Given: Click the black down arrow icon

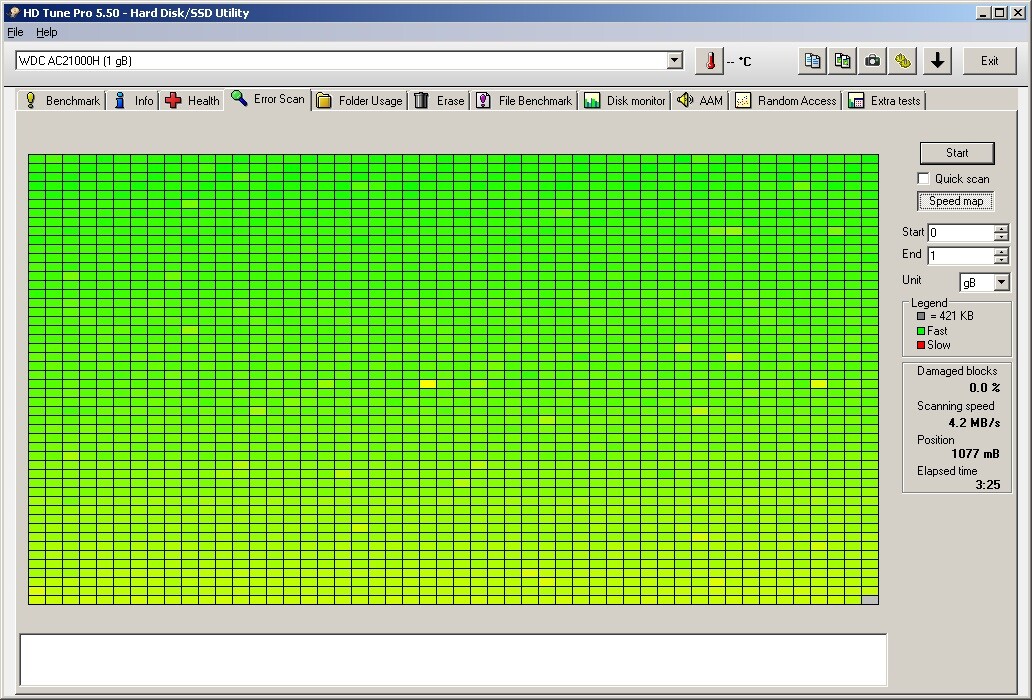Looking at the screenshot, I should click(x=937, y=61).
